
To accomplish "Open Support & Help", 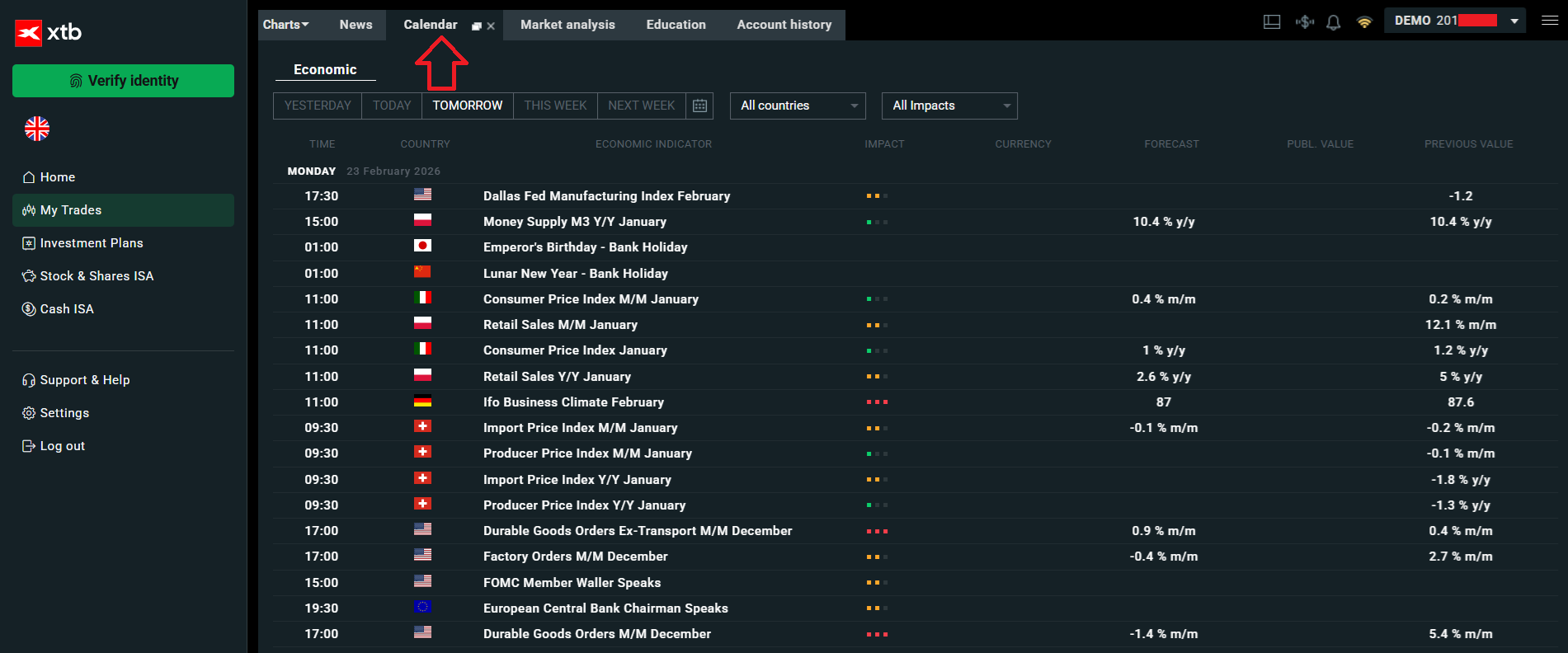I will pyautogui.click(x=123, y=380).
